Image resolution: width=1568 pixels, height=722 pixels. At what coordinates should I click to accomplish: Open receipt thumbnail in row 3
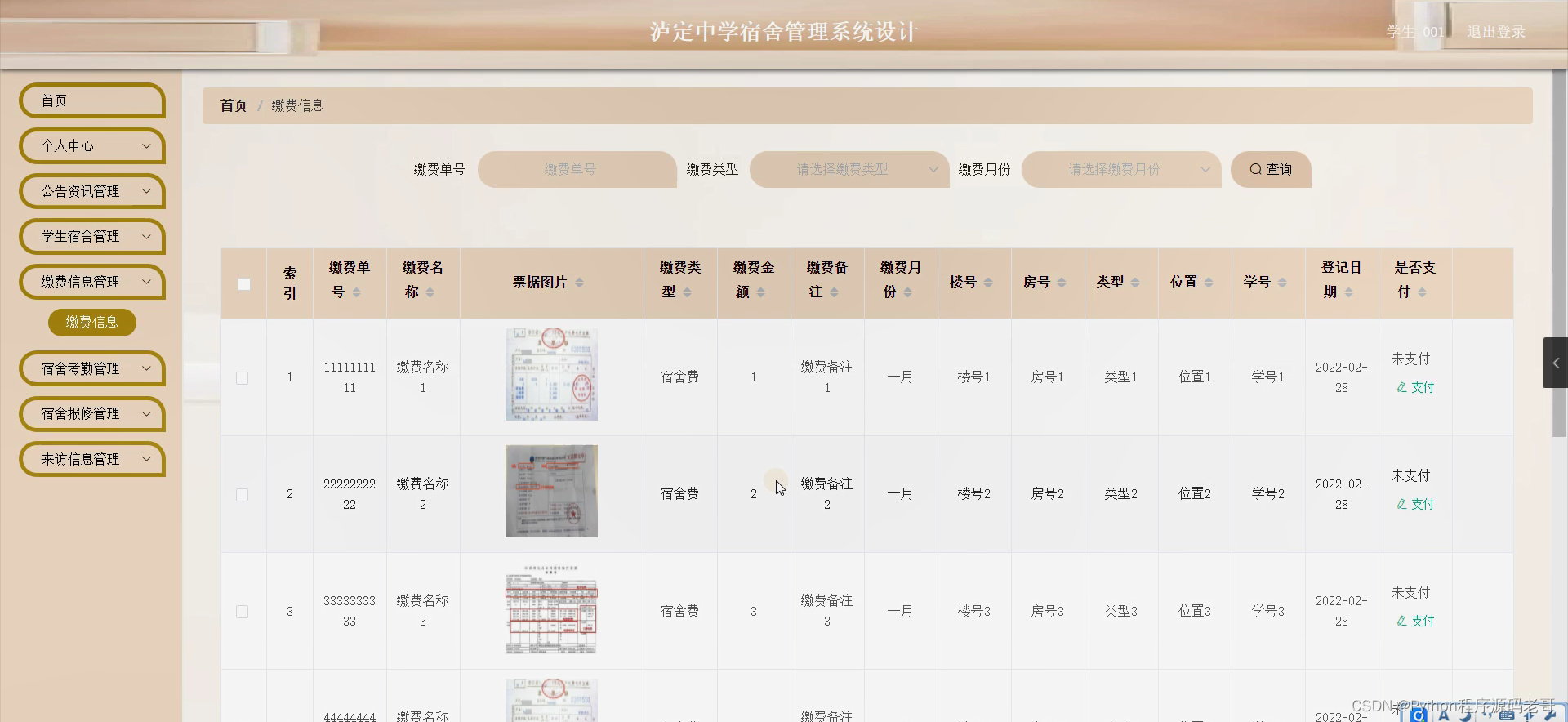tap(551, 608)
